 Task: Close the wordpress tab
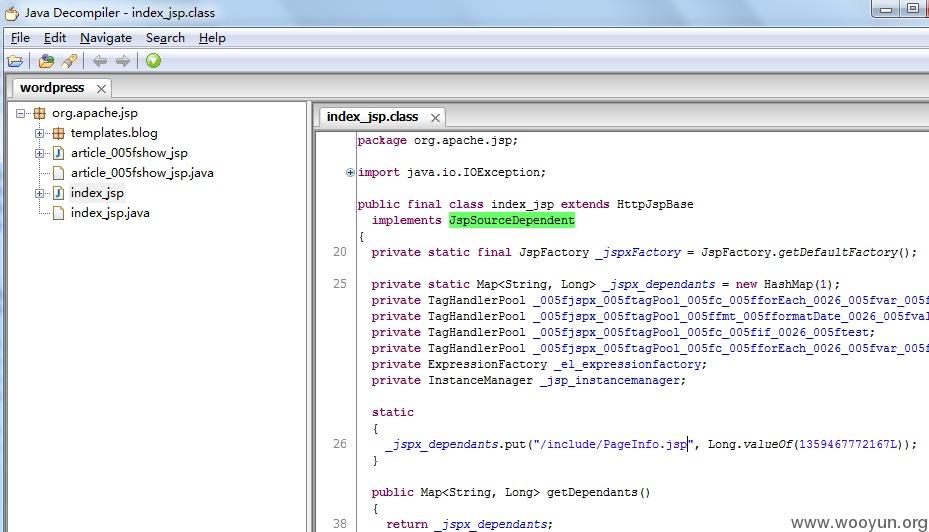(101, 89)
